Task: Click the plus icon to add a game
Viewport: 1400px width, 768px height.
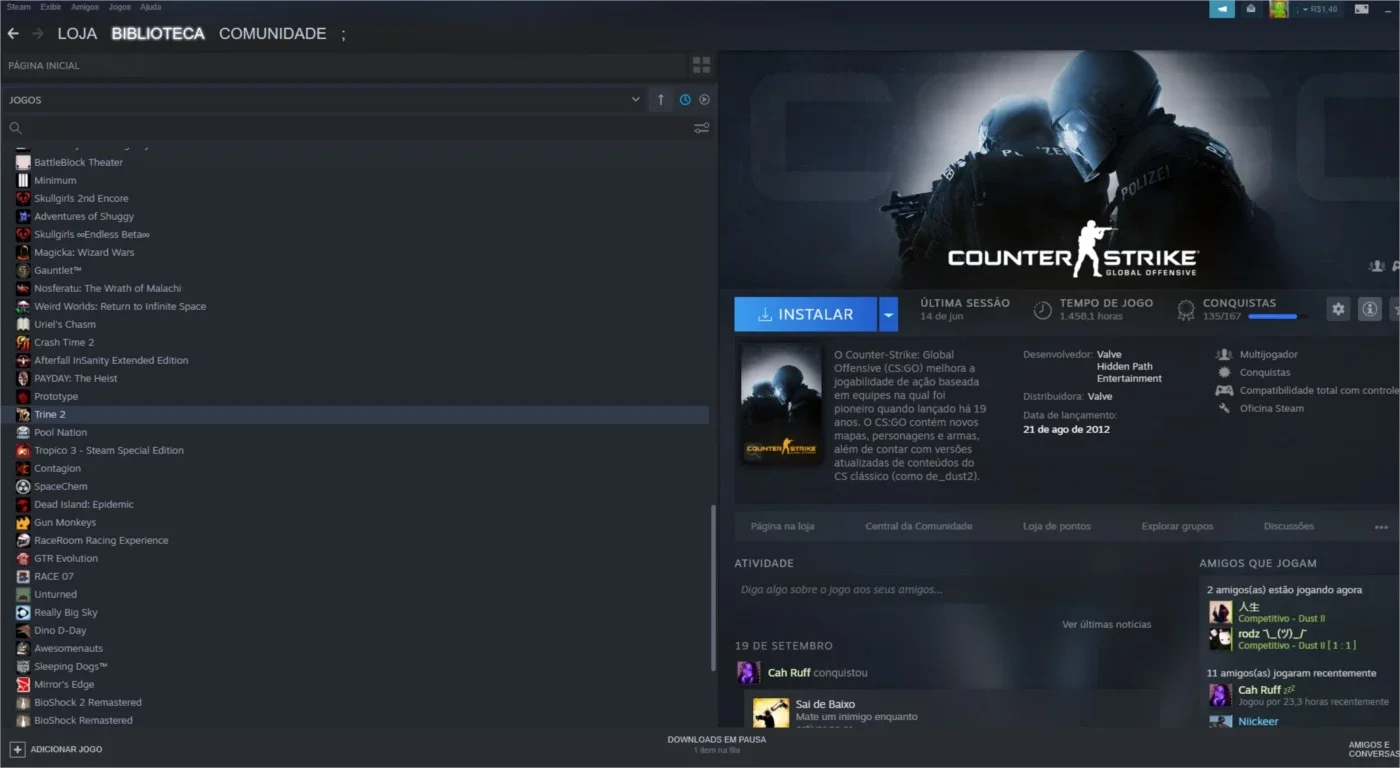Action: 17,749
